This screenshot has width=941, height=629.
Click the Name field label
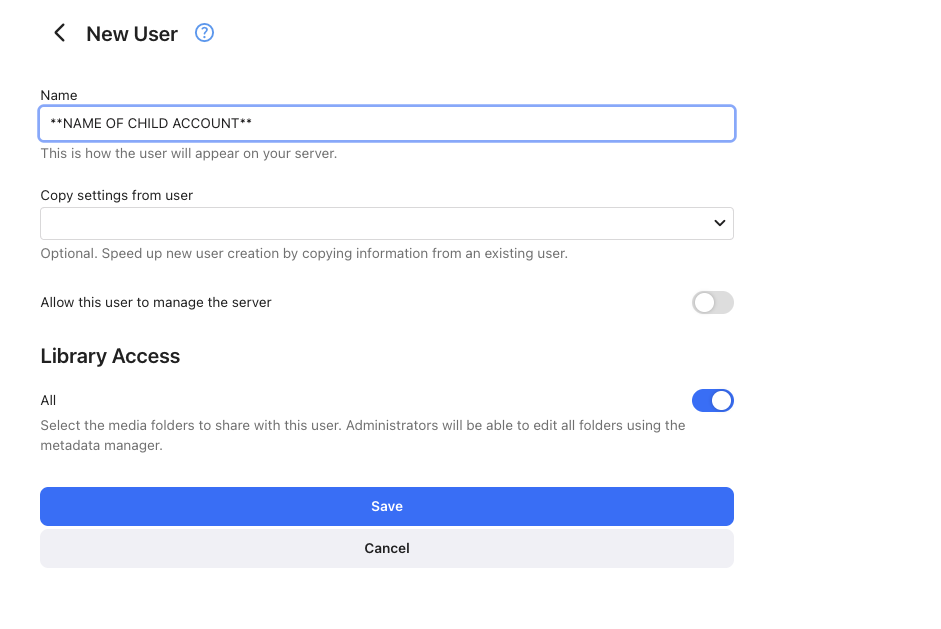tap(59, 95)
